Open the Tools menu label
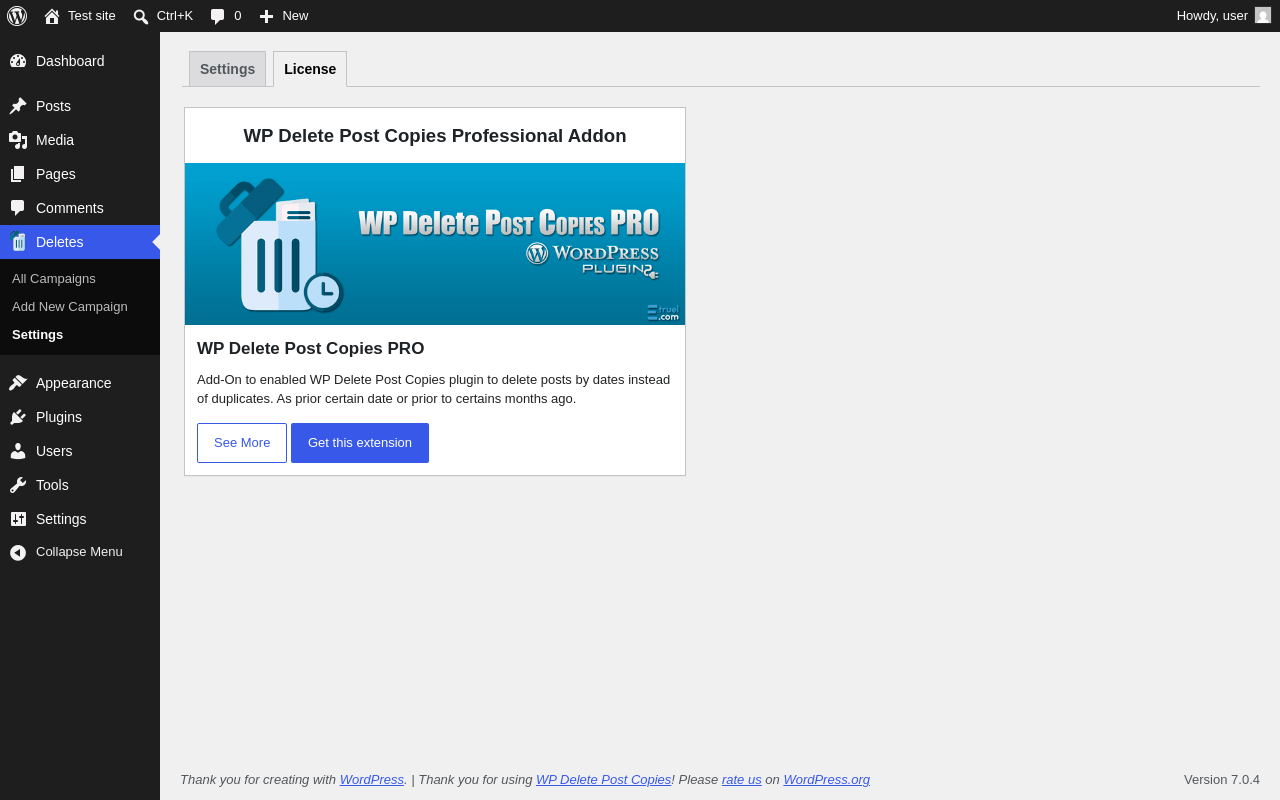This screenshot has height=800, width=1280. 53,485
